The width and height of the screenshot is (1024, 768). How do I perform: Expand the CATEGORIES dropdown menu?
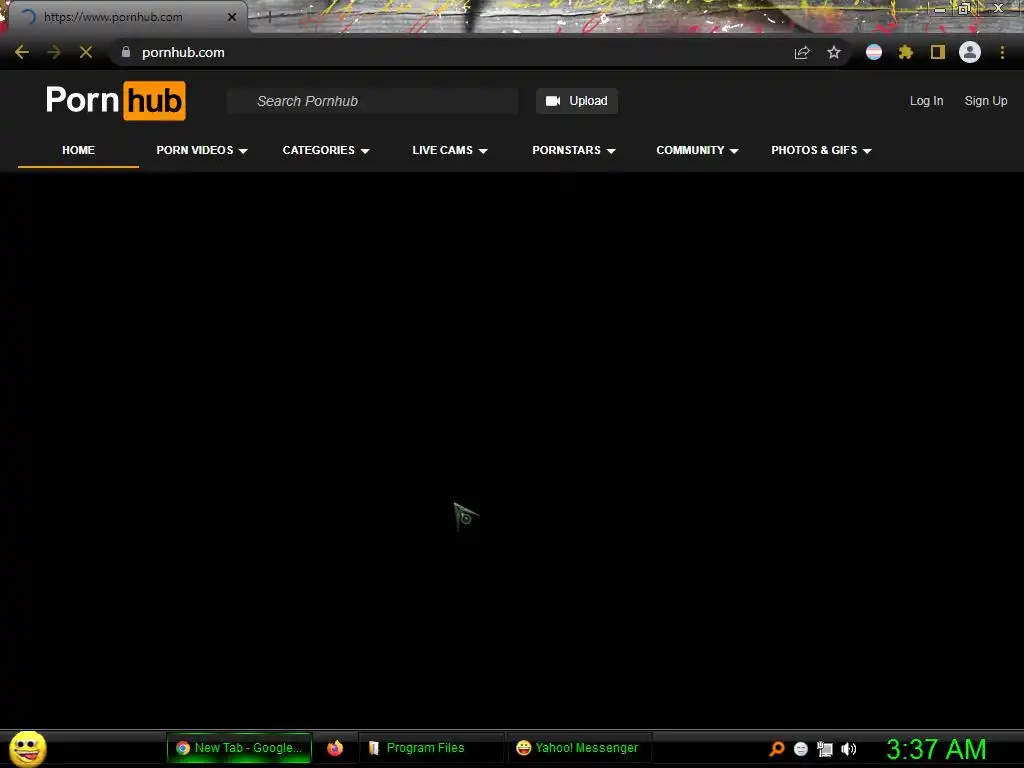pos(326,150)
